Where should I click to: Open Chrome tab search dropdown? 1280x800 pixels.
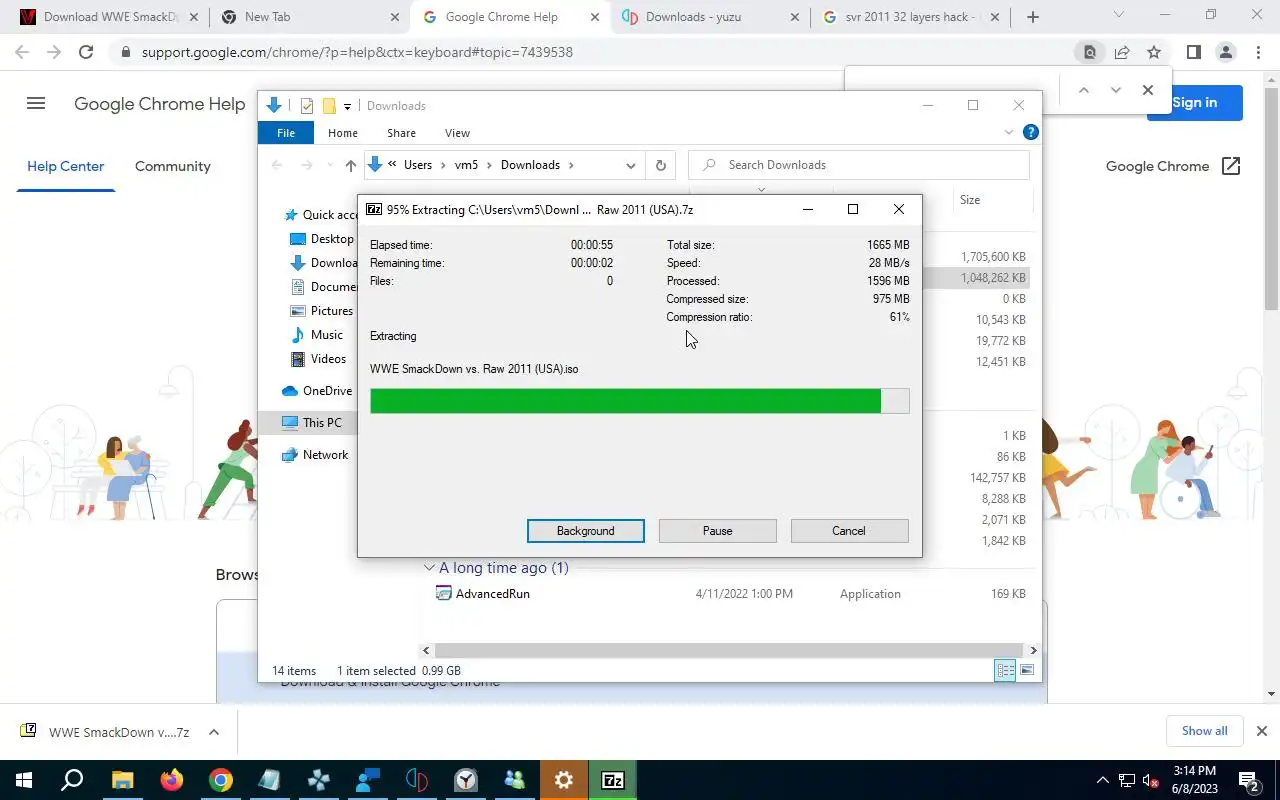(x=1119, y=16)
